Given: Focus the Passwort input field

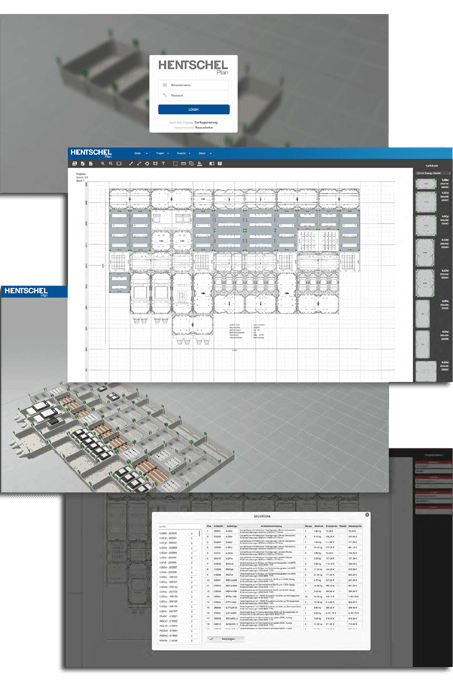Looking at the screenshot, I should pos(193,95).
